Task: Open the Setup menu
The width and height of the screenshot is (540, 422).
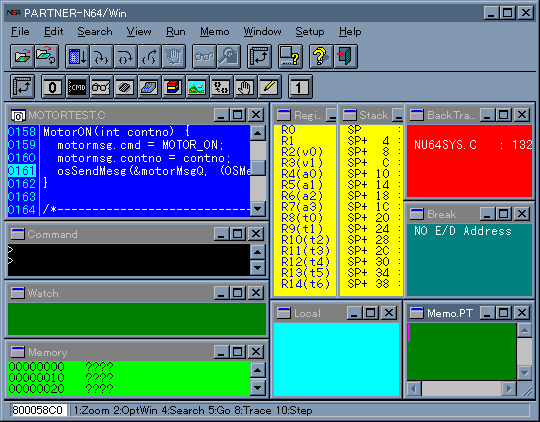Action: pyautogui.click(x=310, y=32)
